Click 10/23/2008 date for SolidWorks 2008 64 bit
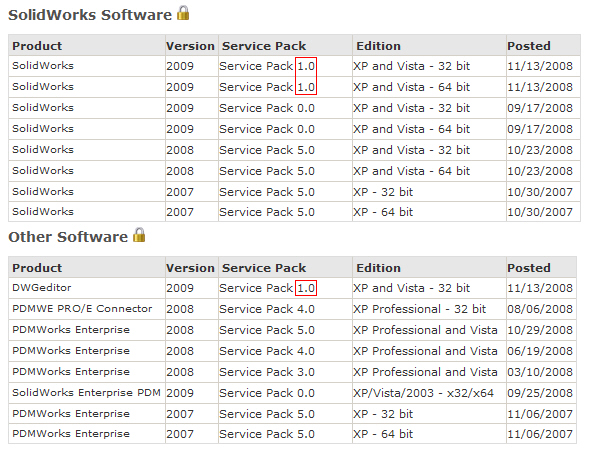Screen dimensions: 589x450 pos(540,171)
